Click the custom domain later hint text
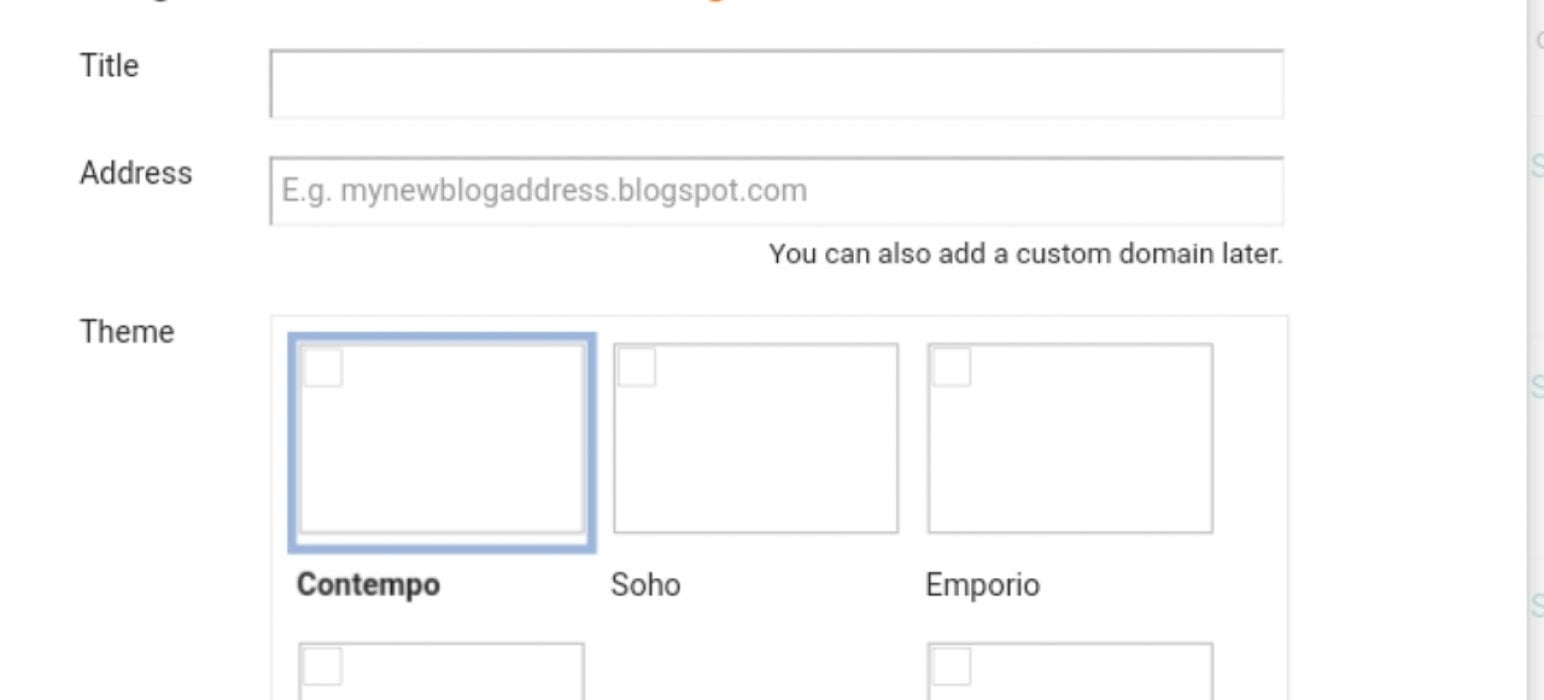This screenshot has width=1544, height=700. coord(1025,254)
